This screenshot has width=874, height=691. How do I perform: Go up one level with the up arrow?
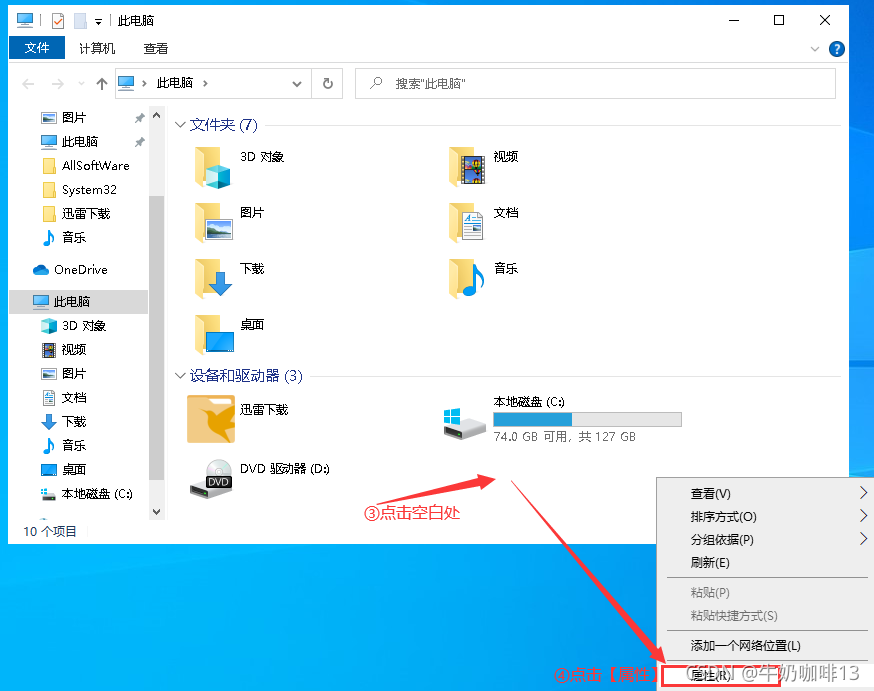101,84
